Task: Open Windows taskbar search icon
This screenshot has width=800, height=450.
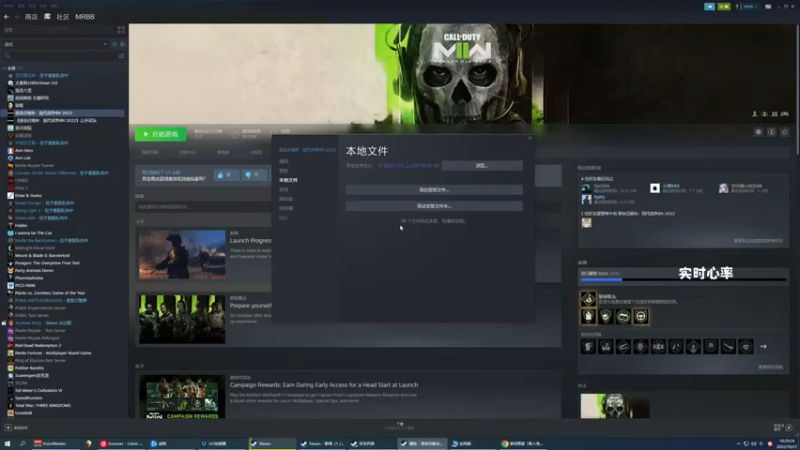Action: (x=22, y=444)
